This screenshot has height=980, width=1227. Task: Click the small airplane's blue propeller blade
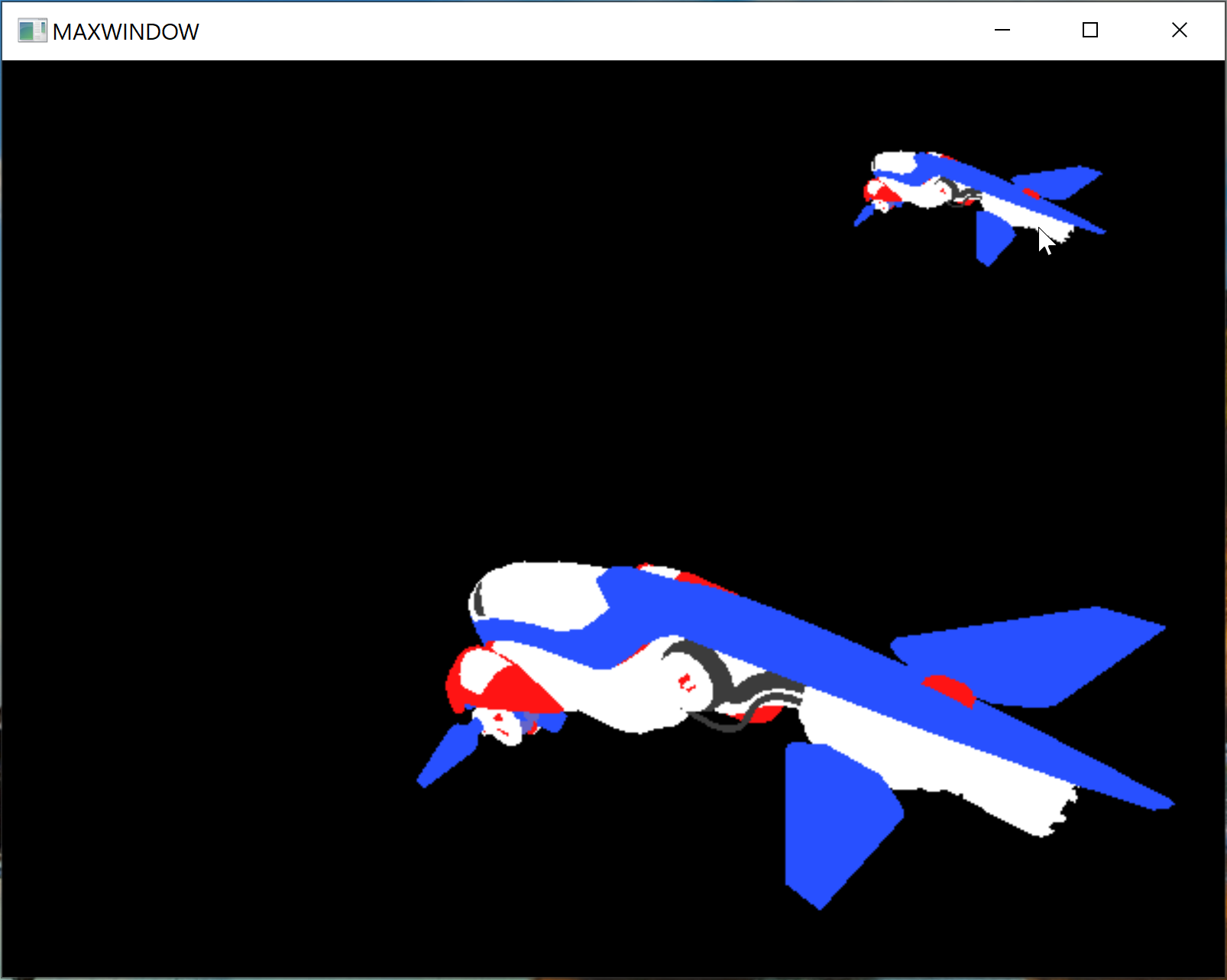pyautogui.click(x=863, y=216)
